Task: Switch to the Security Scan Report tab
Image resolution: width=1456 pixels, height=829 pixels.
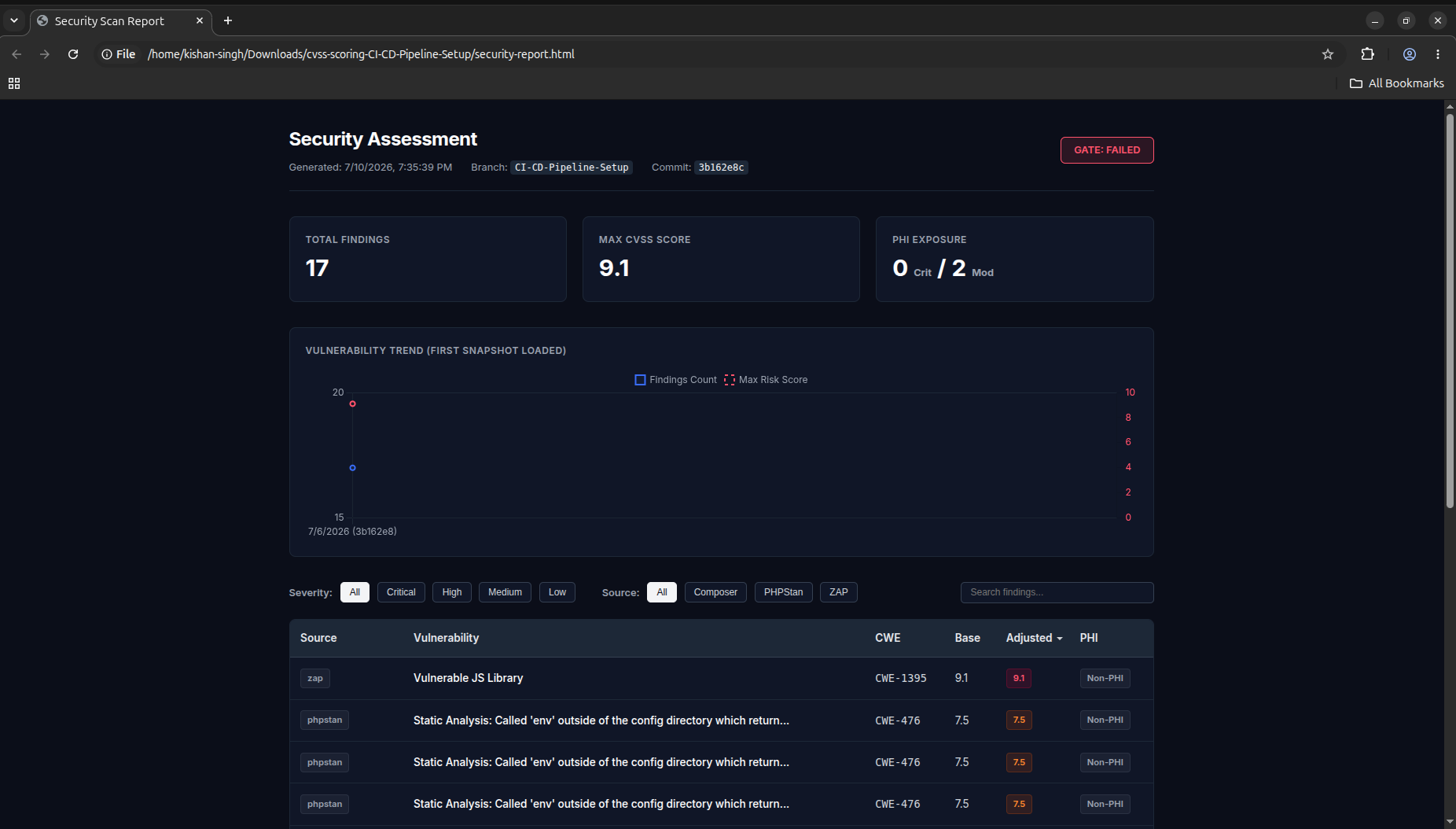Action: click(x=110, y=21)
